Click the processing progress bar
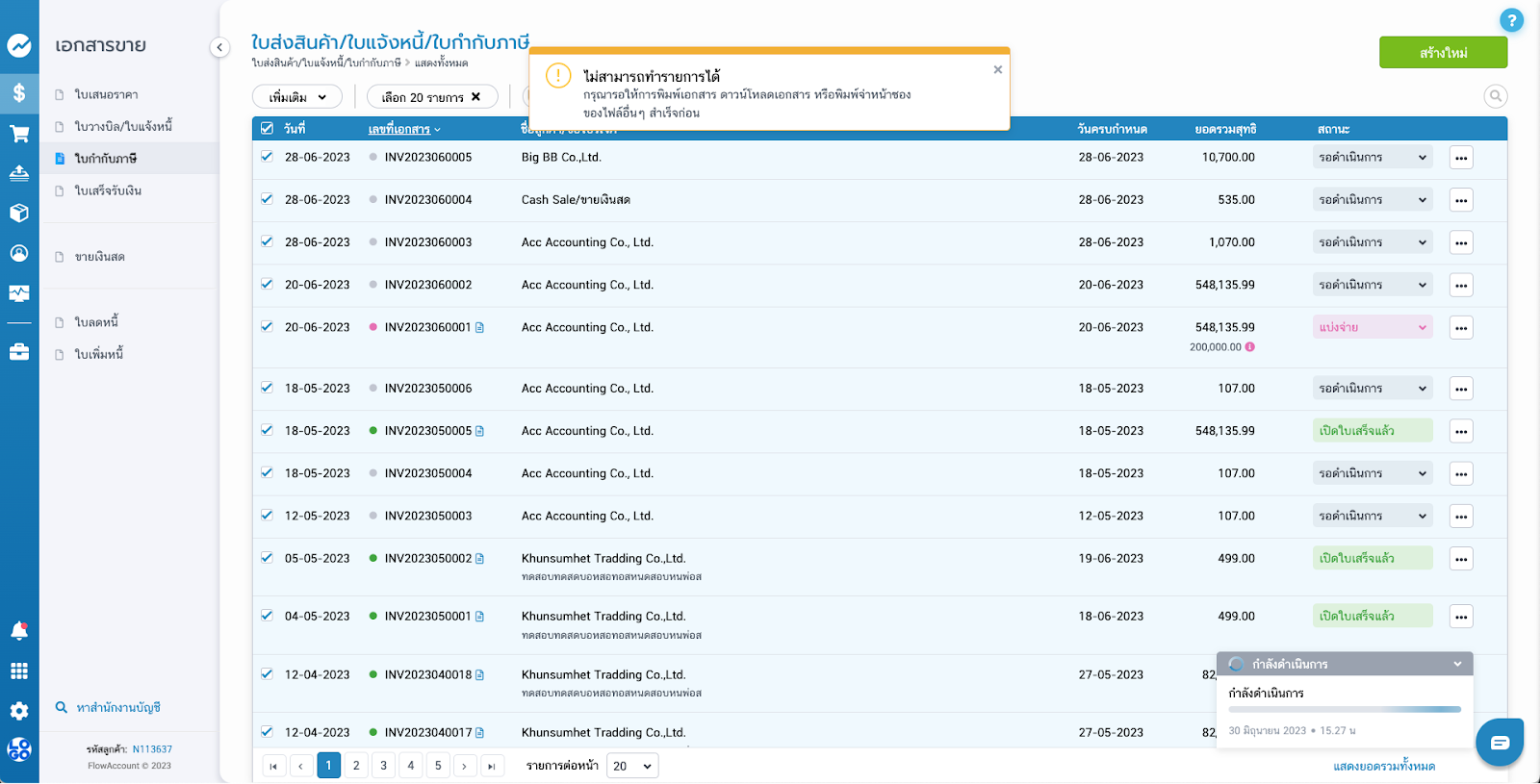1540x784 pixels. [x=1345, y=710]
